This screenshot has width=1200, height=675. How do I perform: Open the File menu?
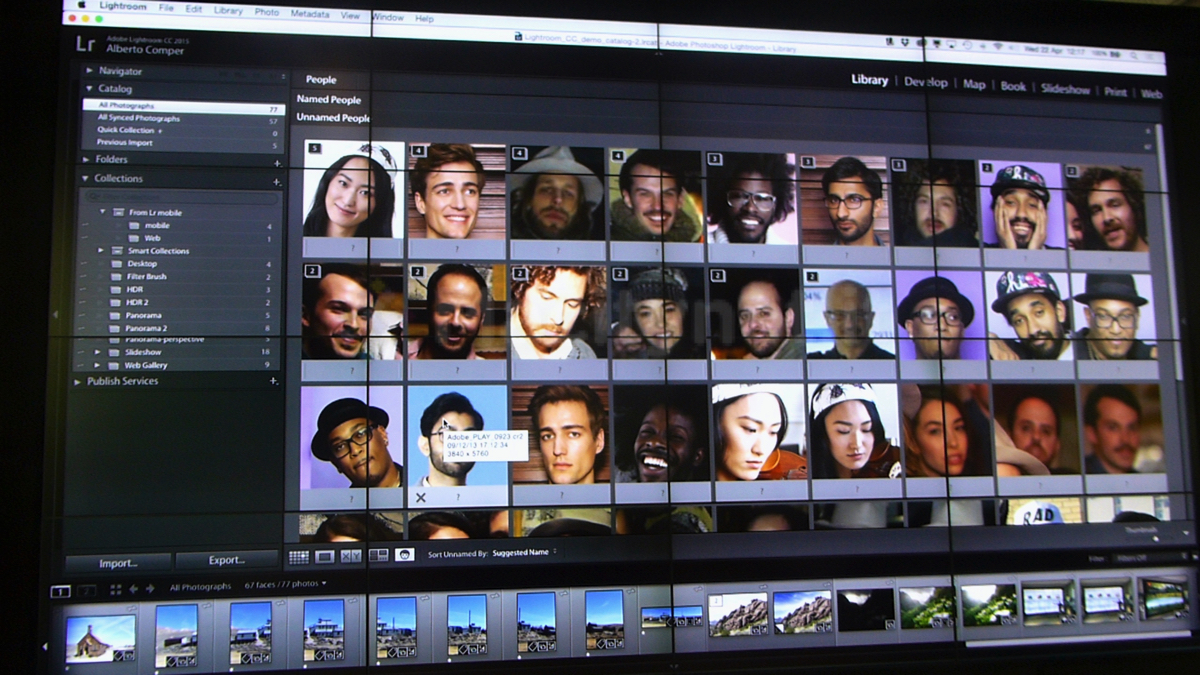[x=166, y=8]
